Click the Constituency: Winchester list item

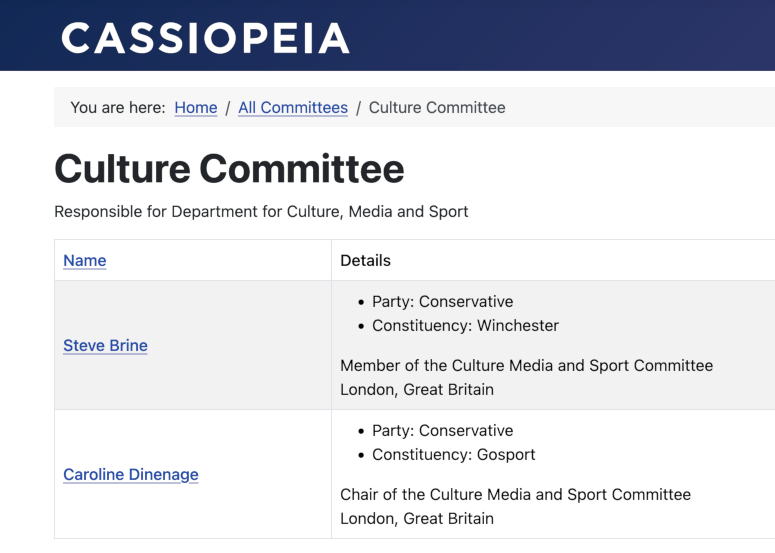click(x=465, y=326)
